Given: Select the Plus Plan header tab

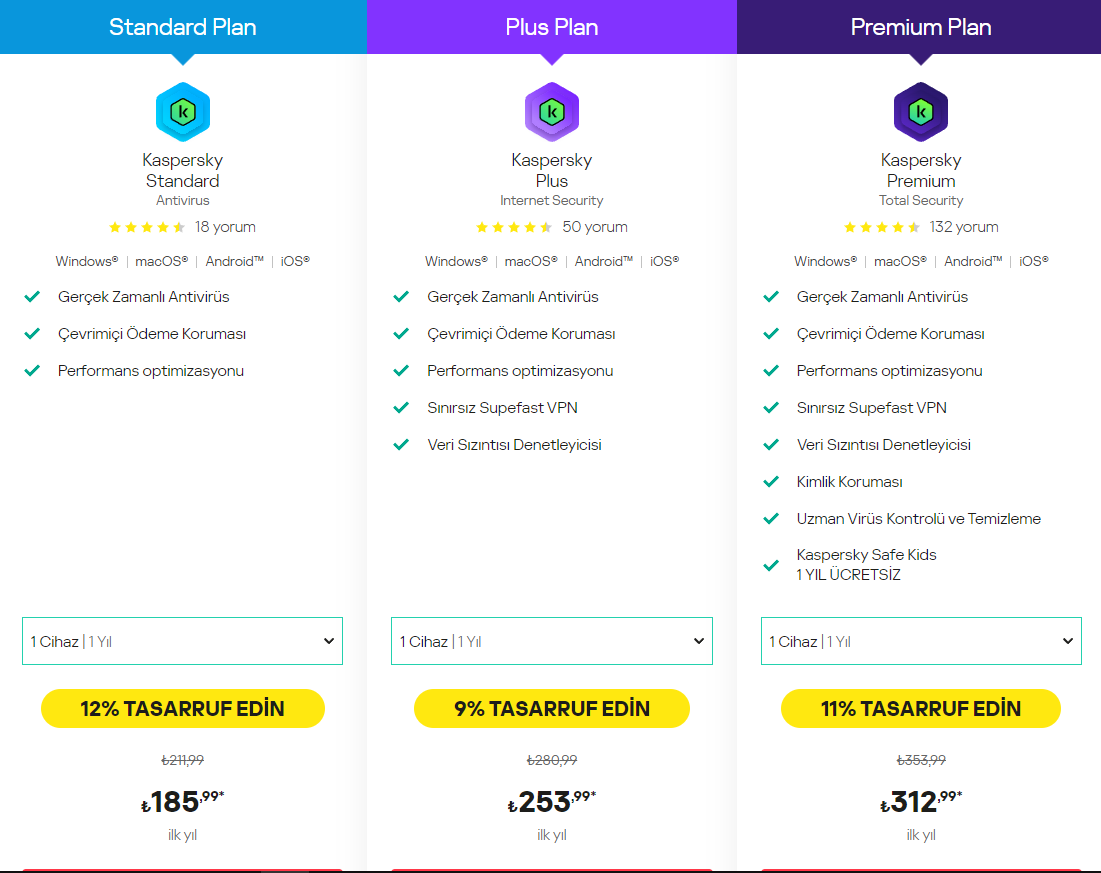Looking at the screenshot, I should point(552,27).
